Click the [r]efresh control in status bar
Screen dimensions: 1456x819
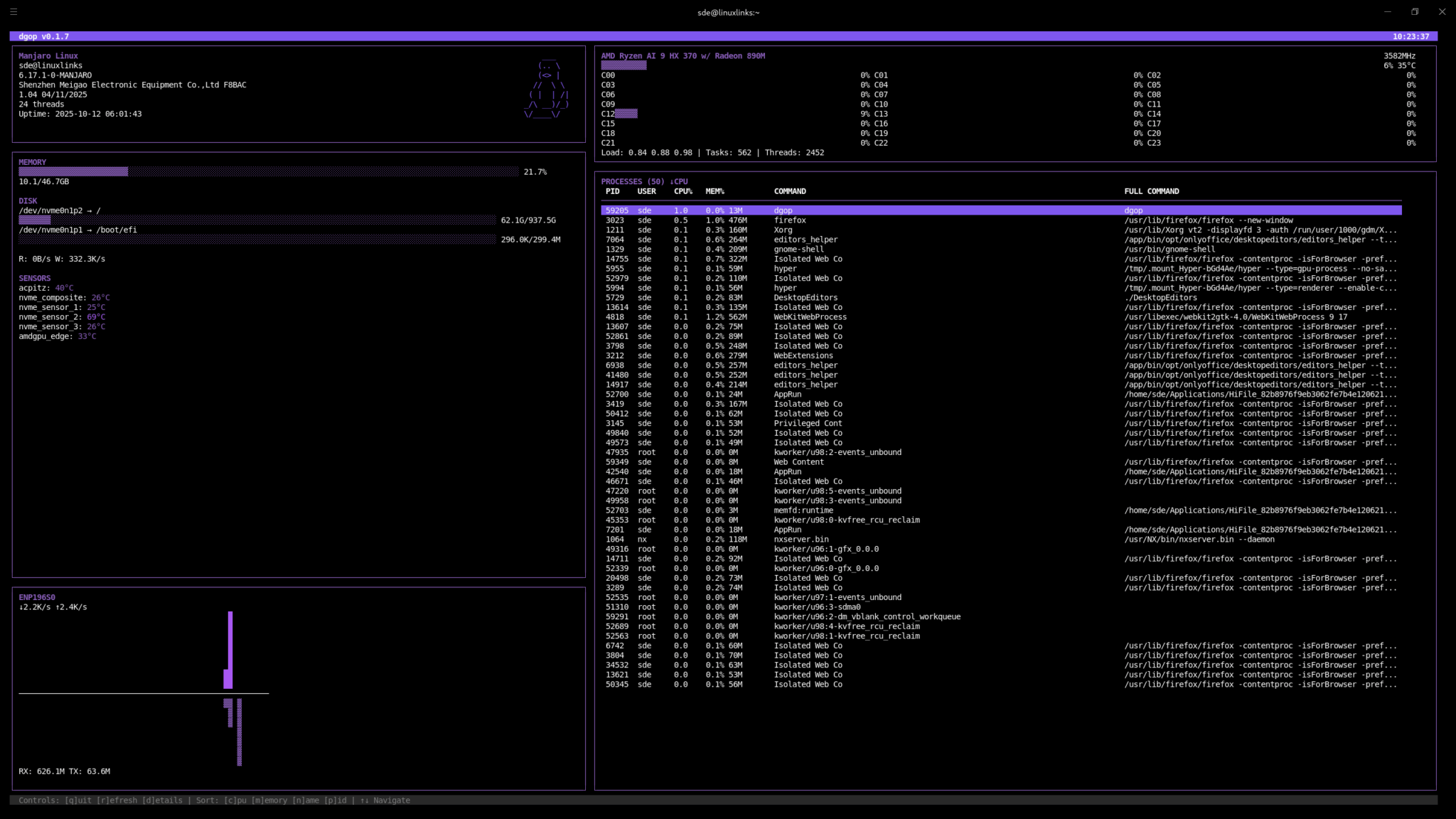click(117, 800)
